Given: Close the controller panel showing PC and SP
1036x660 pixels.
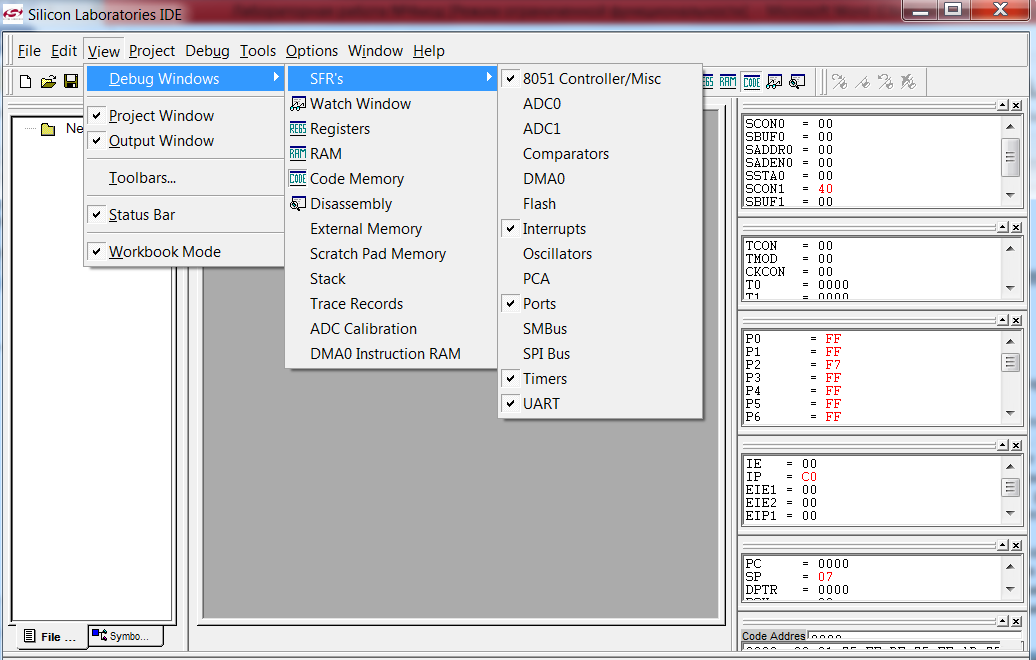Looking at the screenshot, I should pos(1016,546).
